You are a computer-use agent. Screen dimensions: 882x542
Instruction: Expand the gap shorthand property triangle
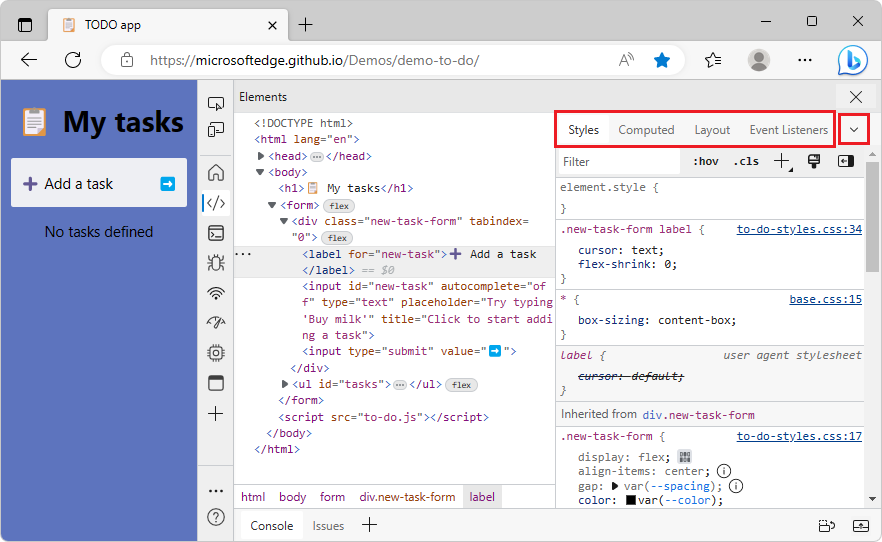coord(615,486)
